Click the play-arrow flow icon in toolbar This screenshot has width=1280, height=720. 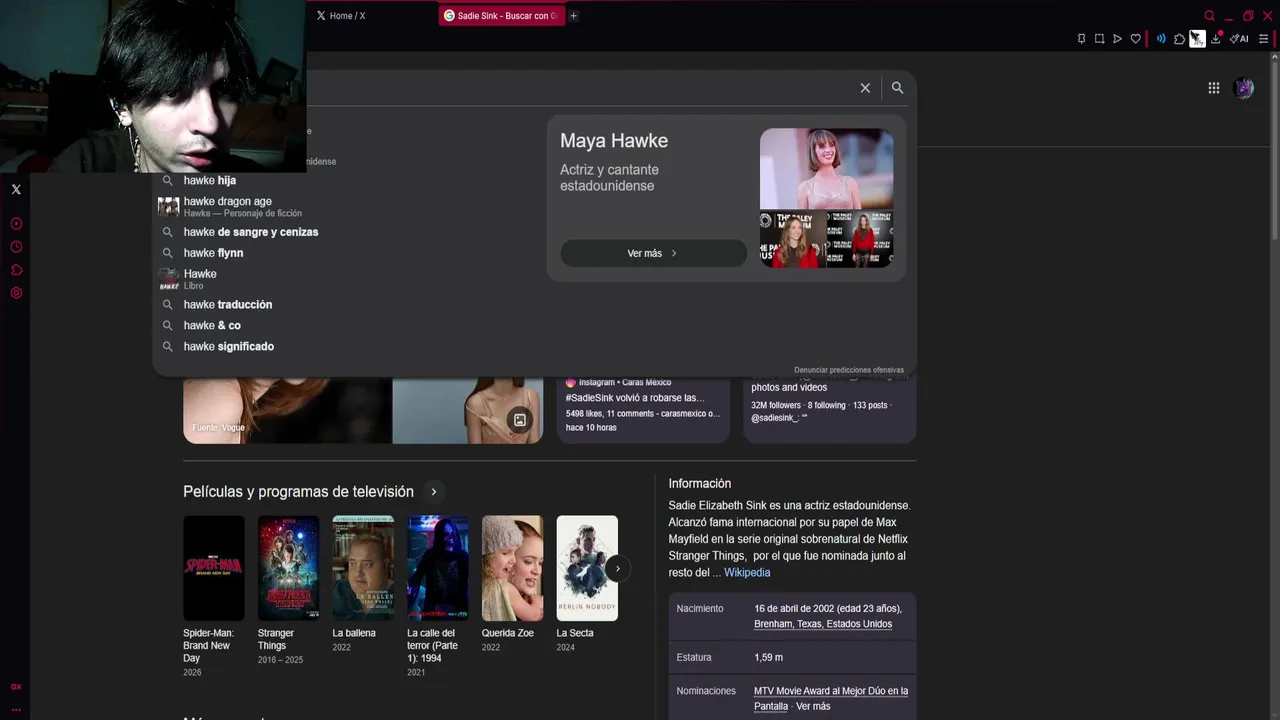1117,39
